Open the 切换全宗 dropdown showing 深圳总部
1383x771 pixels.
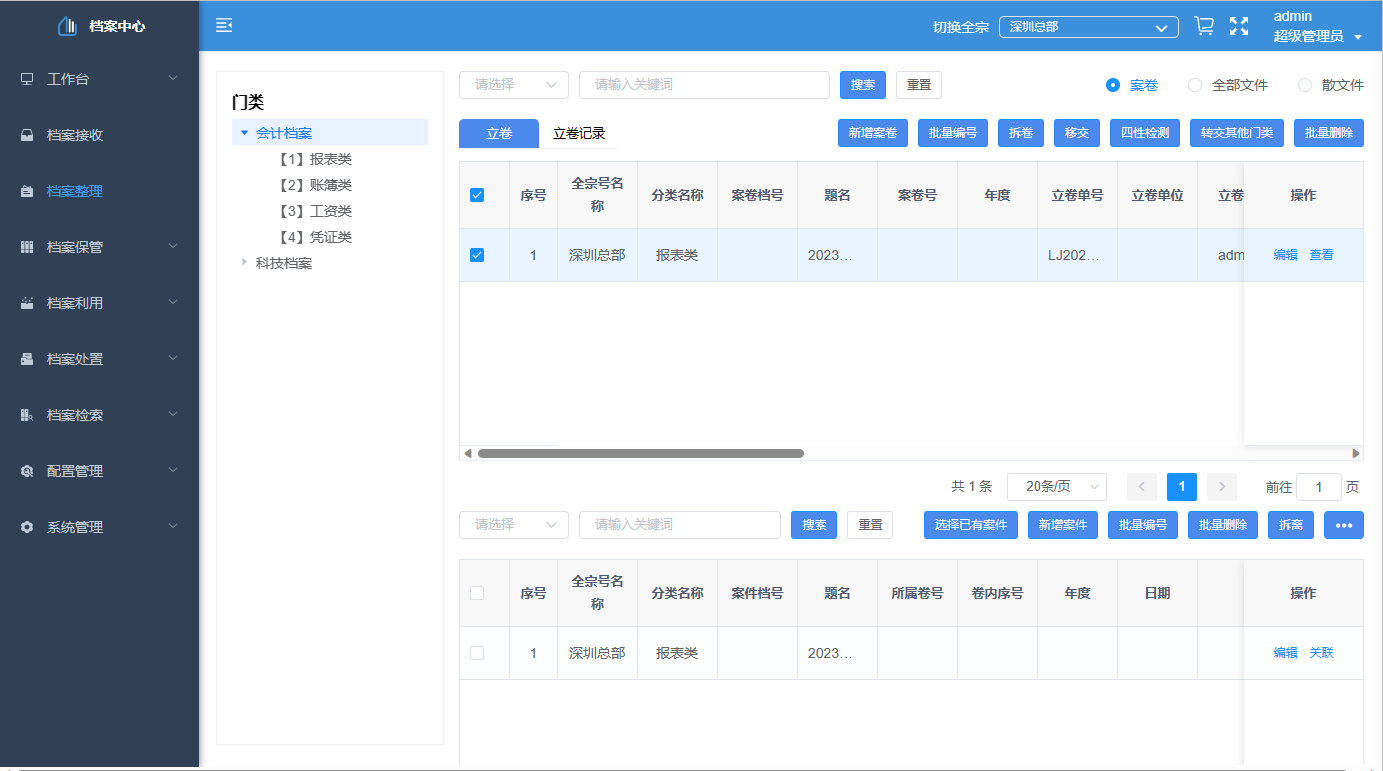tap(1088, 27)
